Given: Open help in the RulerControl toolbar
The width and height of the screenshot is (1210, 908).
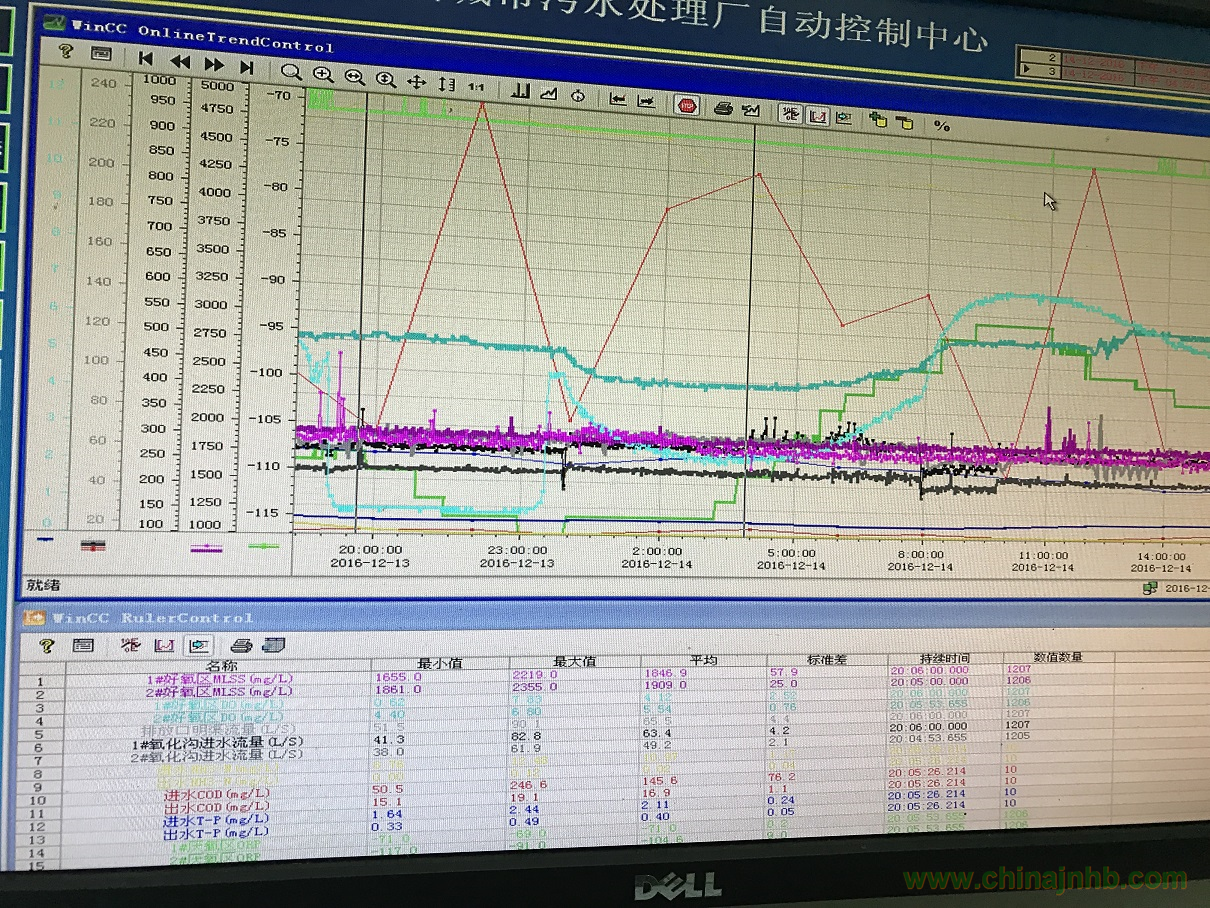Looking at the screenshot, I should click(x=46, y=646).
